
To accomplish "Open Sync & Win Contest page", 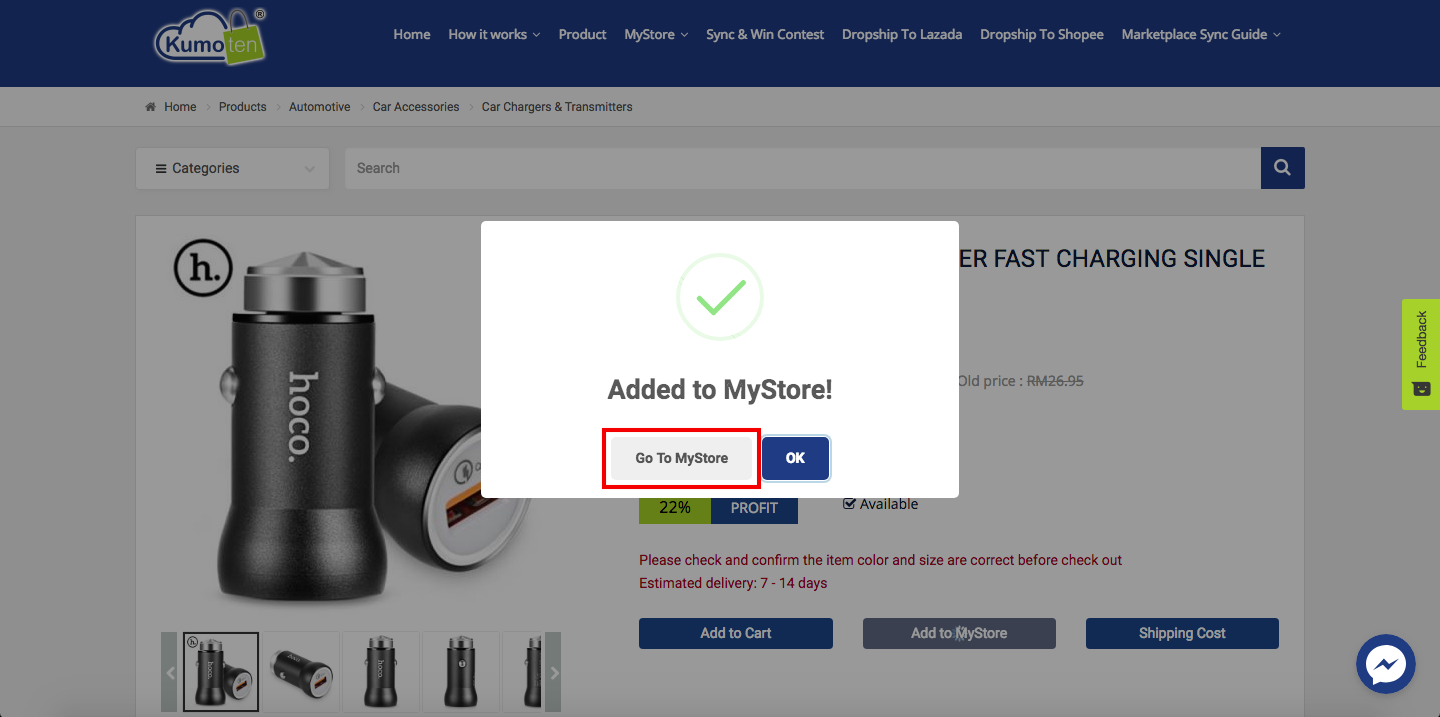I will click(765, 34).
